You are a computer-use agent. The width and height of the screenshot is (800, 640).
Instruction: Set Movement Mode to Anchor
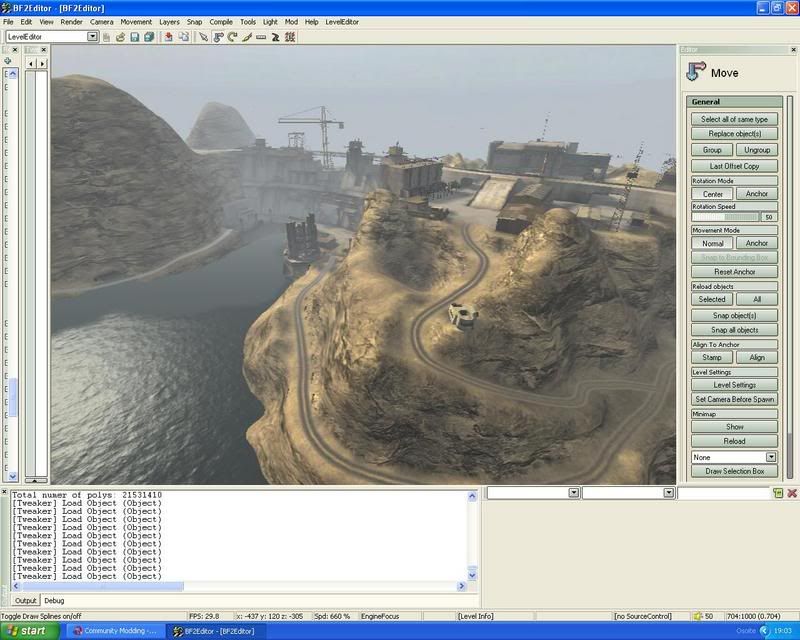point(756,243)
